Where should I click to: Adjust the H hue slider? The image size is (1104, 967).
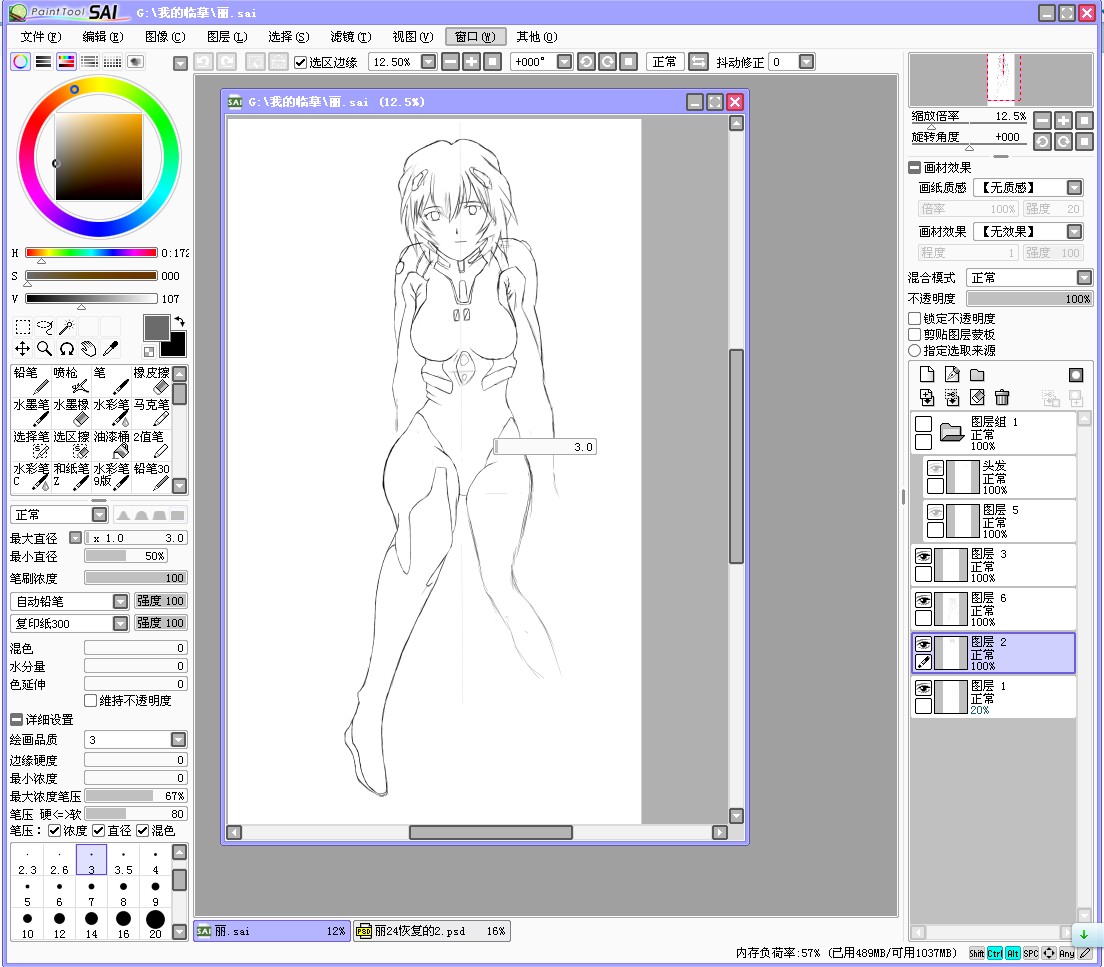[91, 252]
